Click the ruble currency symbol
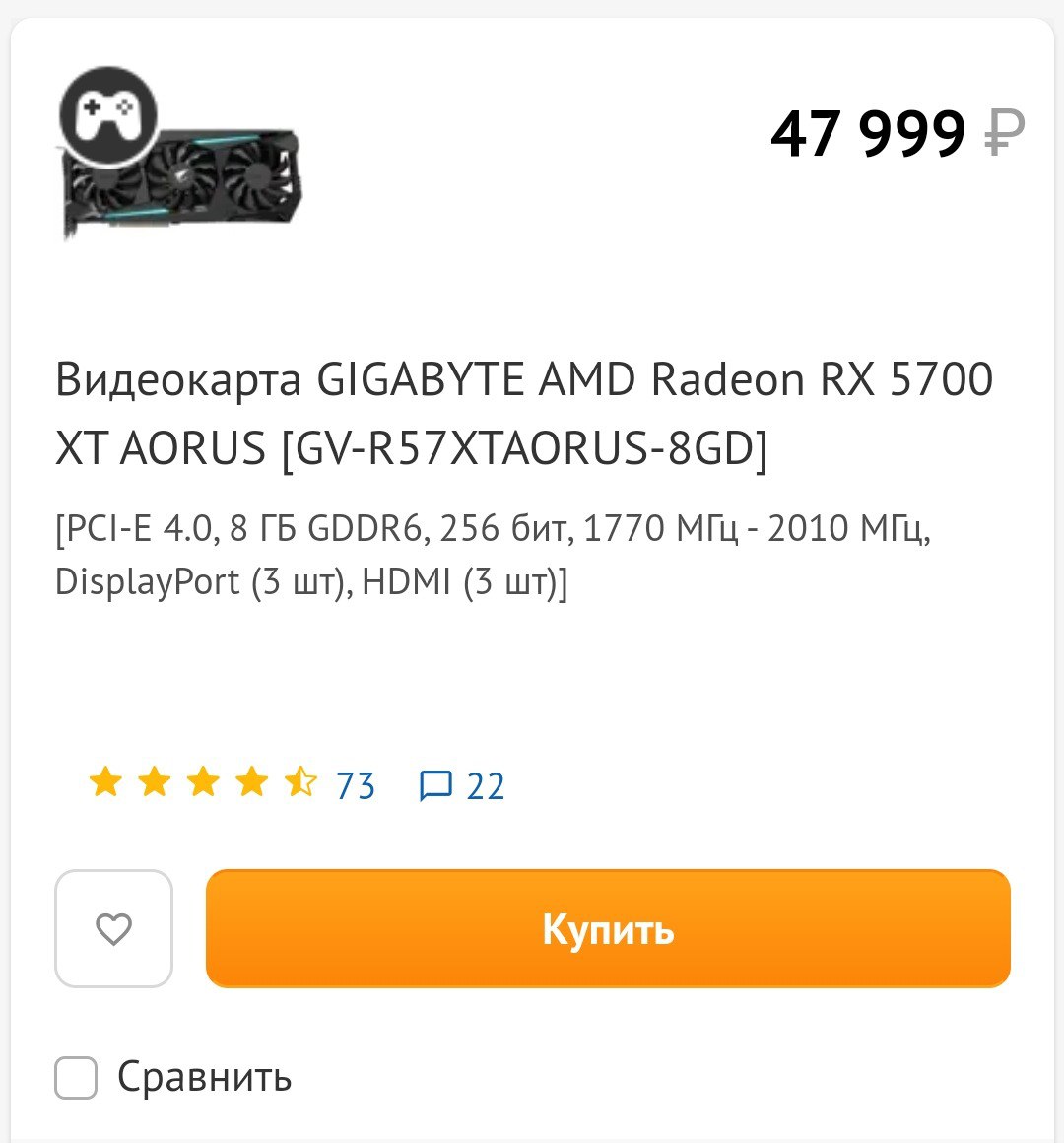The height and width of the screenshot is (1143, 1064). point(1004,133)
